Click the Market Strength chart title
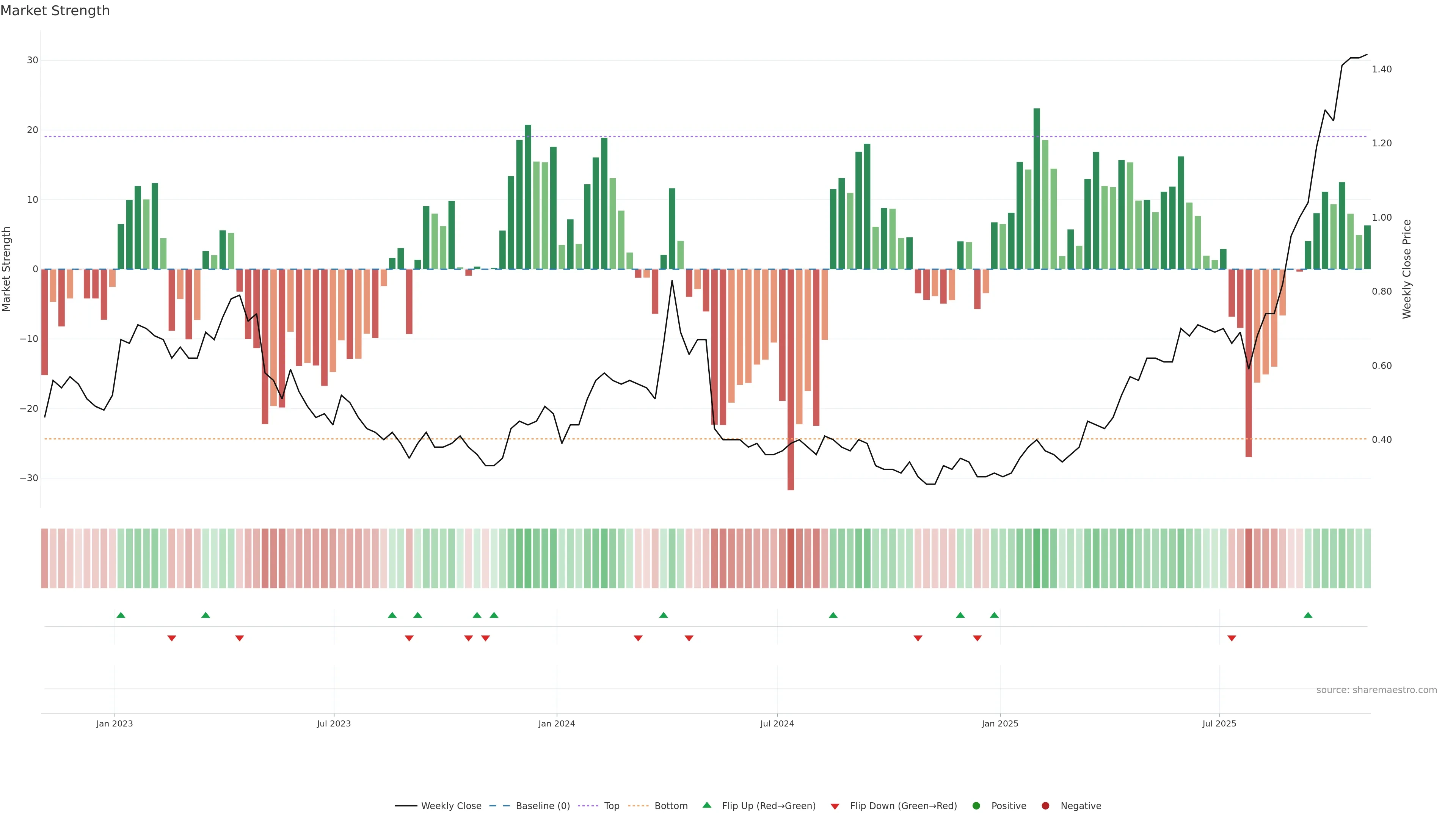Screen dimensions: 1456x819 click(55, 11)
